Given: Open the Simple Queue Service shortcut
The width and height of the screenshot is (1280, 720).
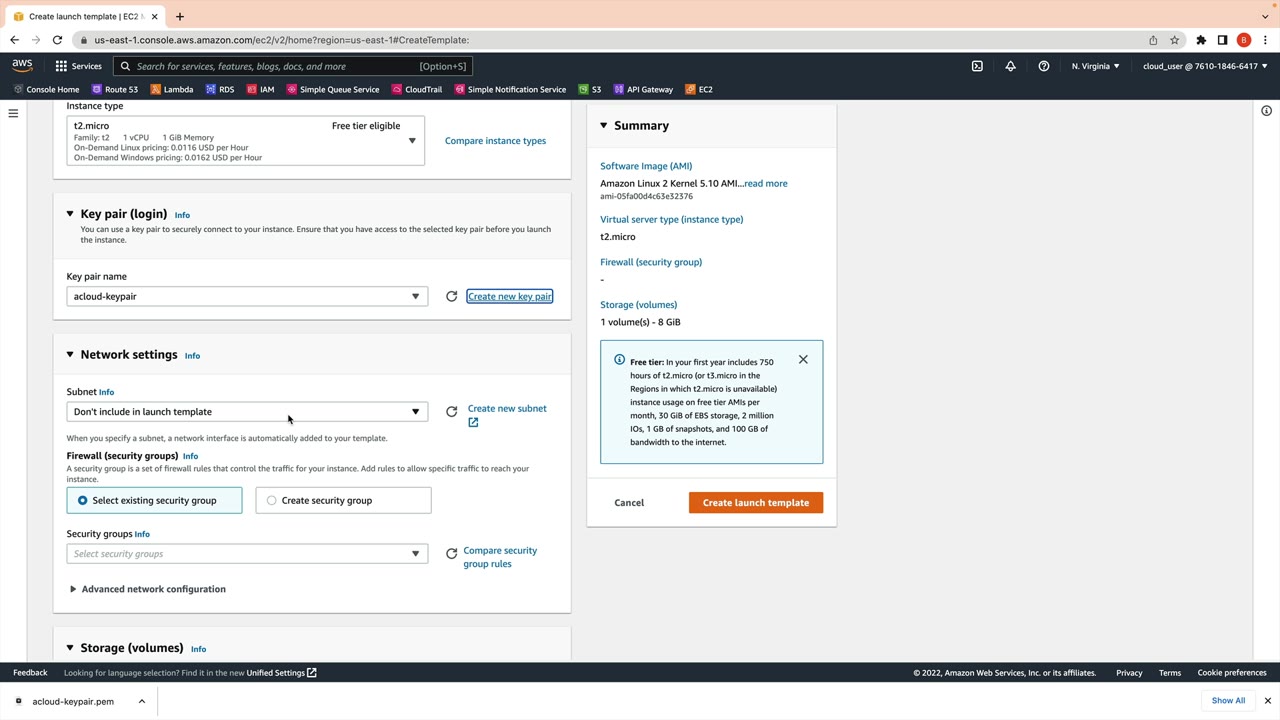Looking at the screenshot, I should click(333, 89).
